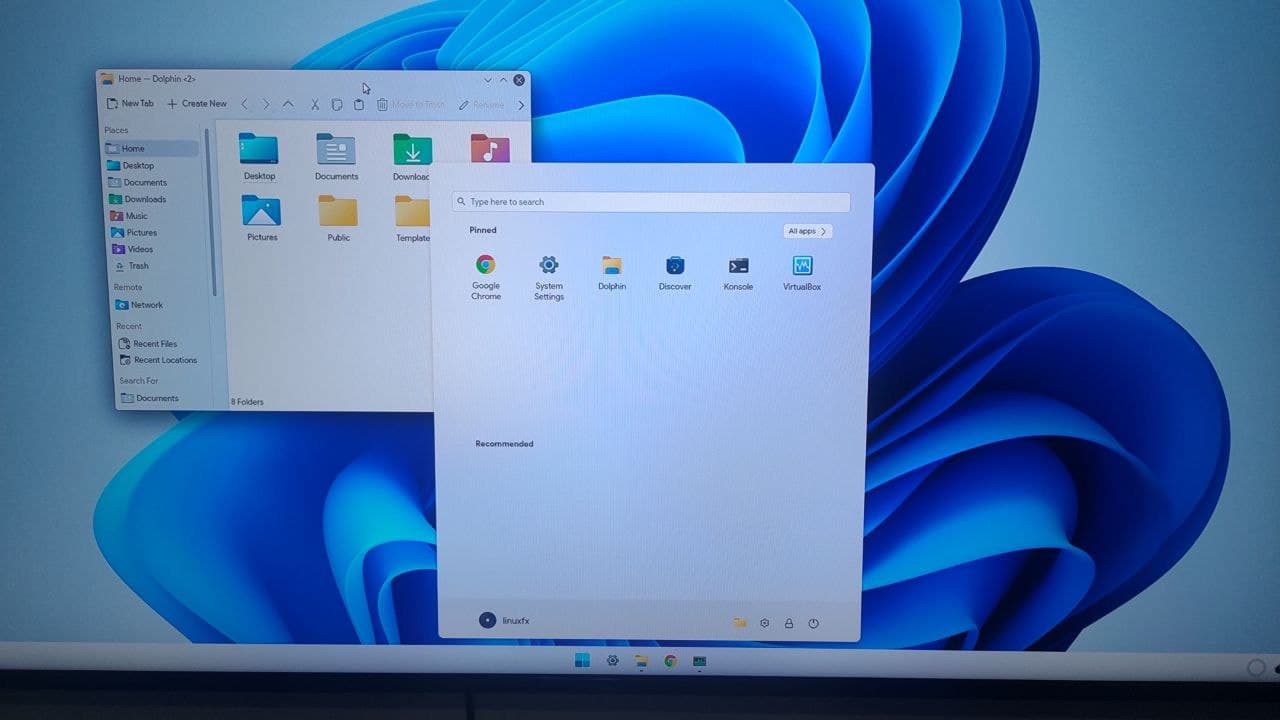Expand Dolphin toolbar overflow chevron
The width and height of the screenshot is (1280, 720).
[x=521, y=105]
